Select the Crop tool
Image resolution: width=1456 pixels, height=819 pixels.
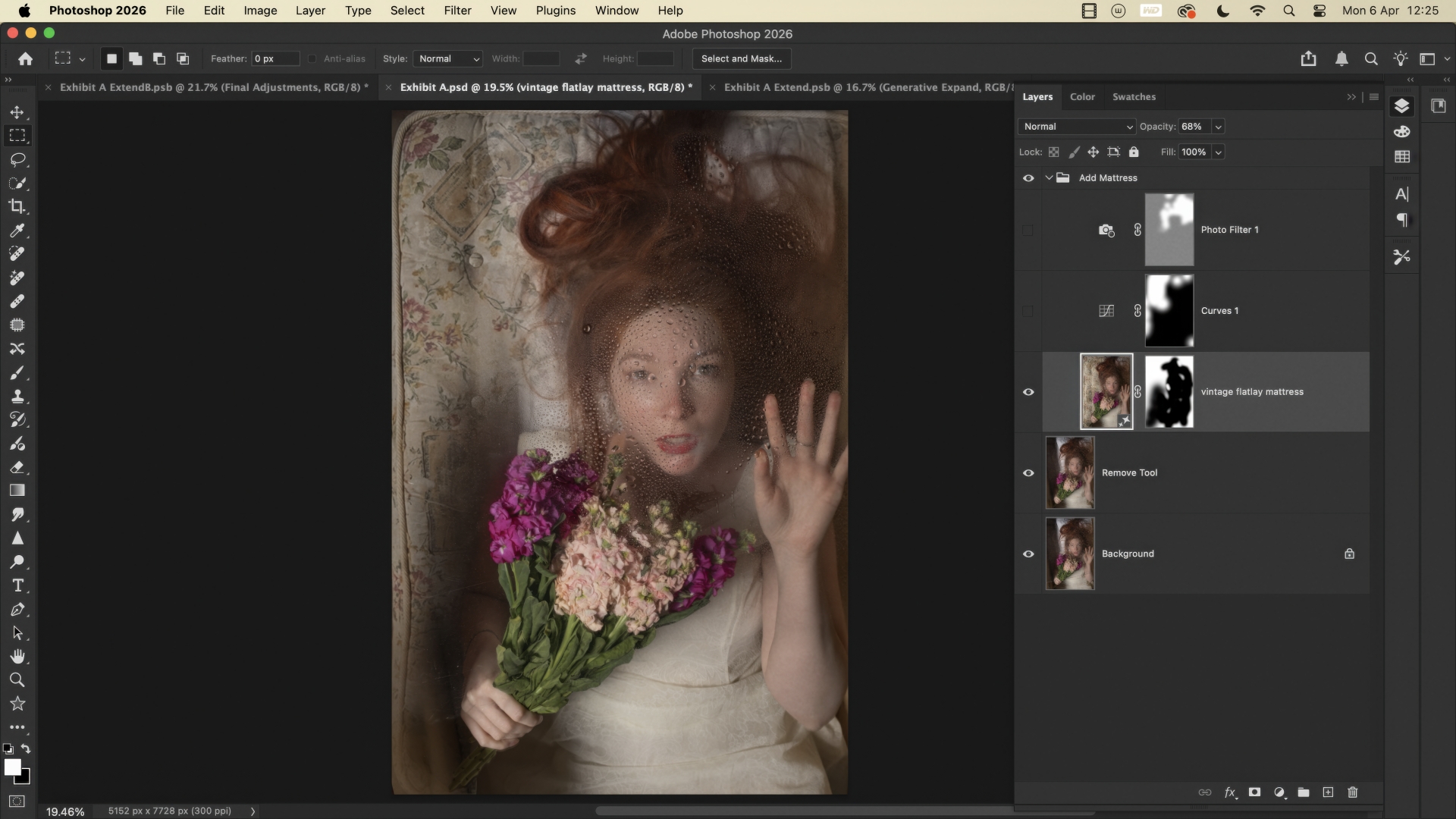coord(17,206)
